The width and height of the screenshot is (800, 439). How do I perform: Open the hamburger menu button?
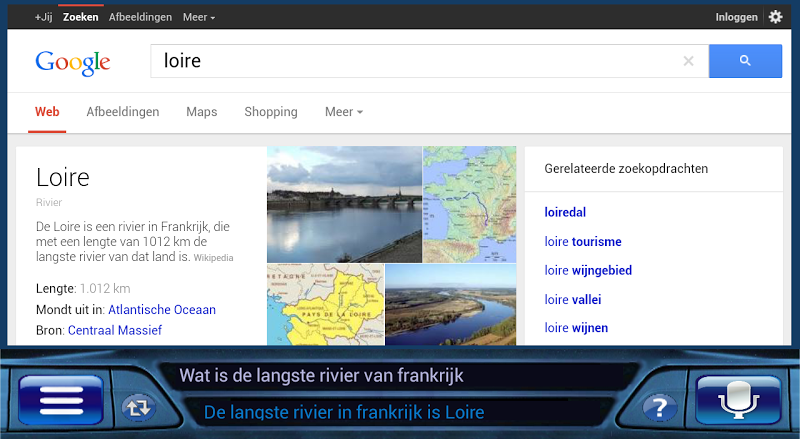(x=61, y=400)
